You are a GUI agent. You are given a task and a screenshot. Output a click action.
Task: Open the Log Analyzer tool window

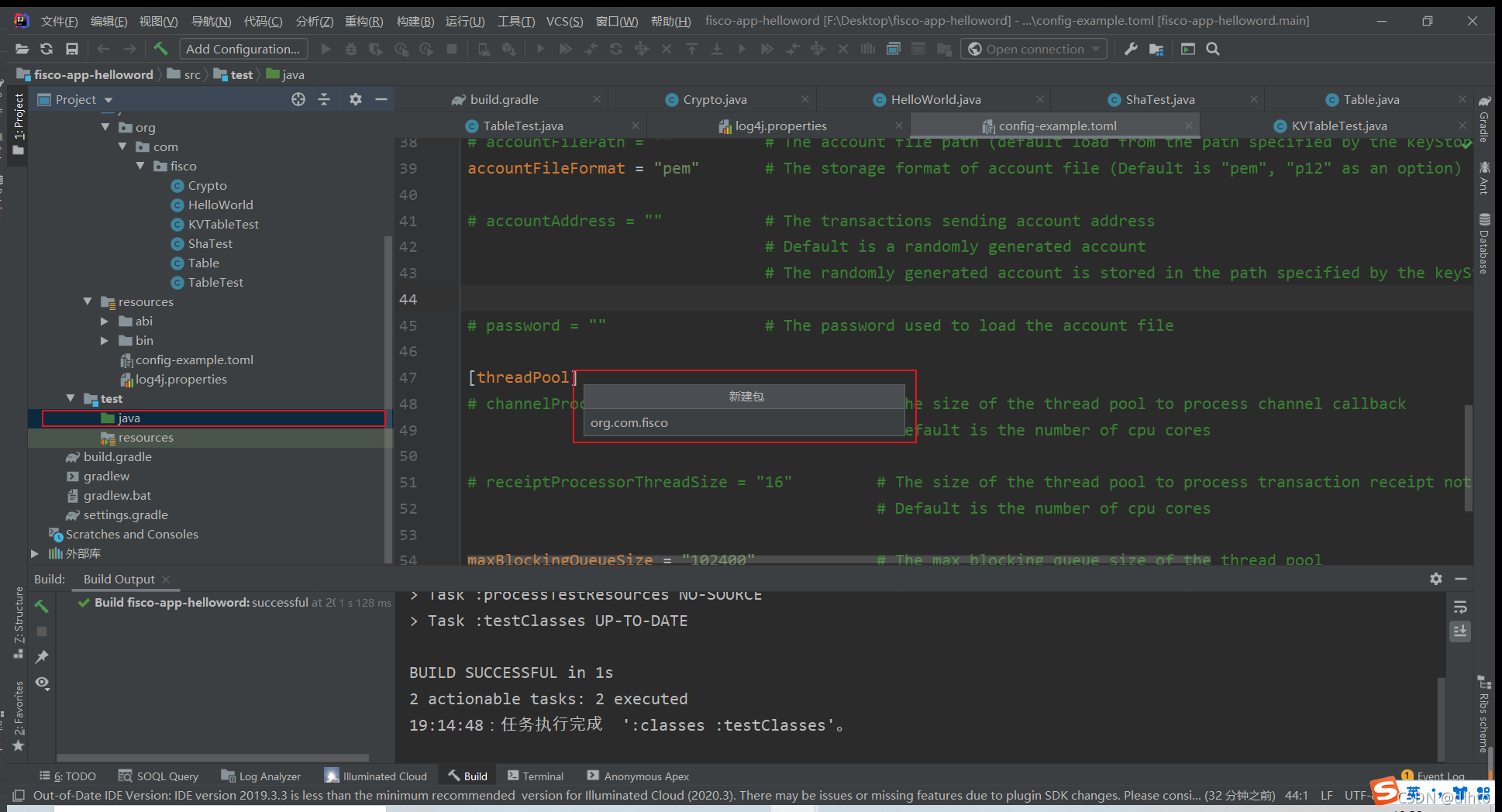[261, 776]
